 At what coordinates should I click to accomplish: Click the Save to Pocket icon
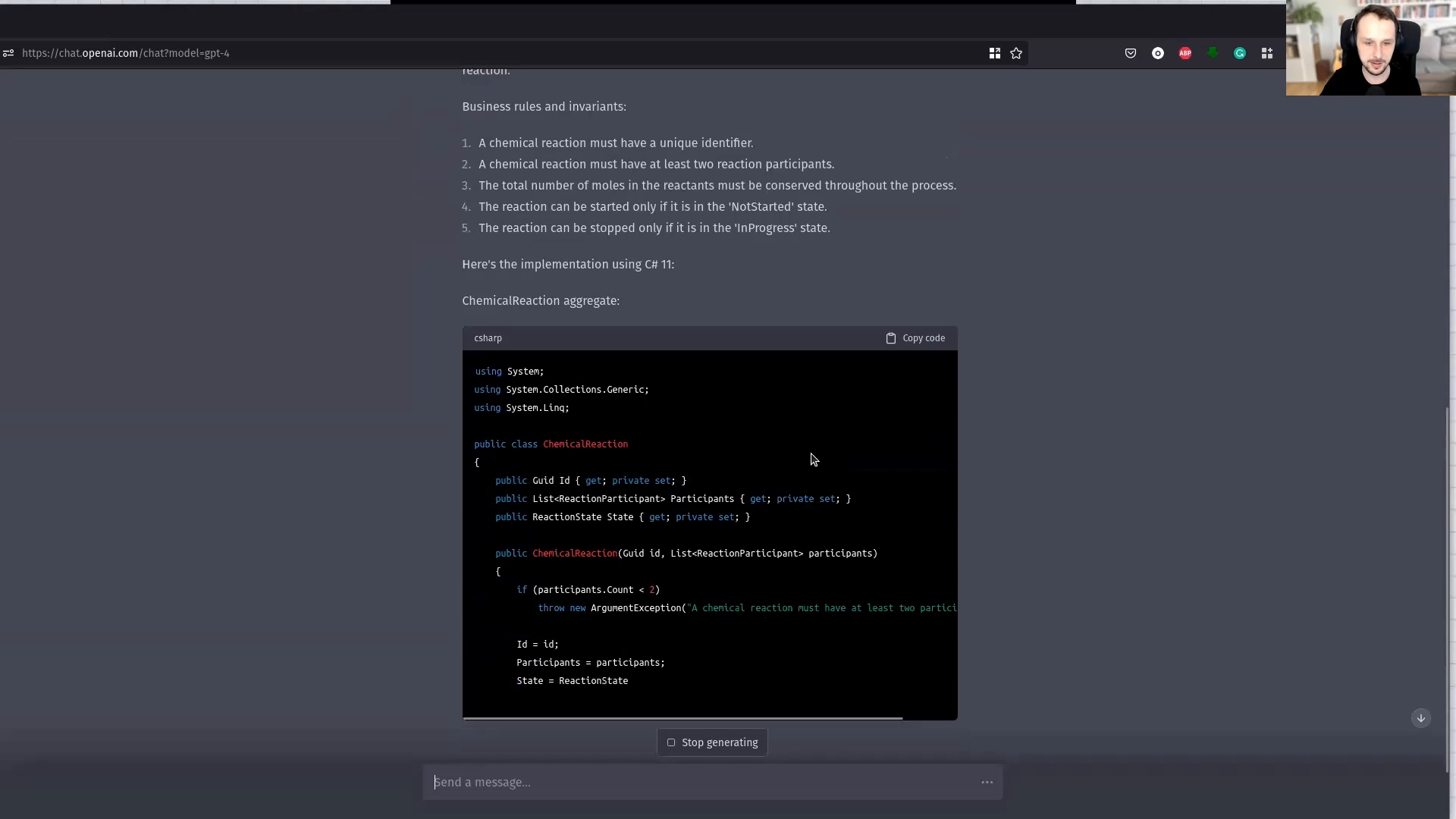click(1131, 53)
